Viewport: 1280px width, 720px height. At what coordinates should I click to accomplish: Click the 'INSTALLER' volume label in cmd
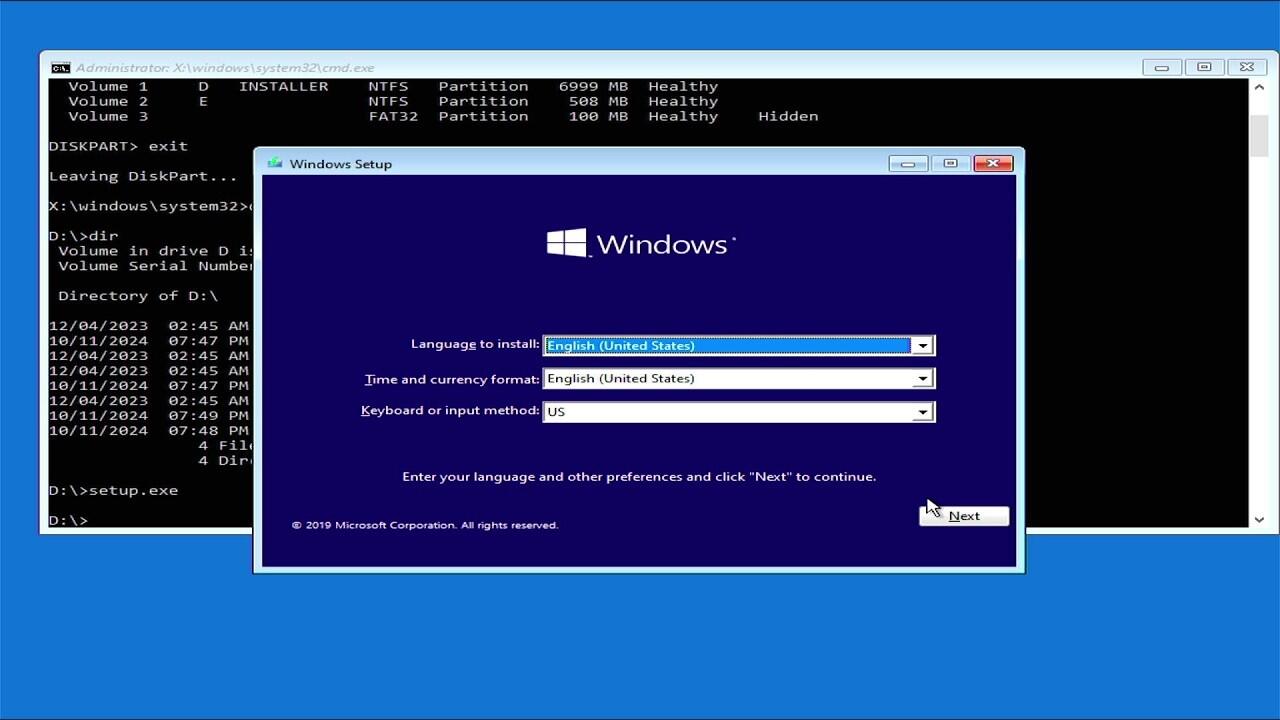tap(283, 86)
